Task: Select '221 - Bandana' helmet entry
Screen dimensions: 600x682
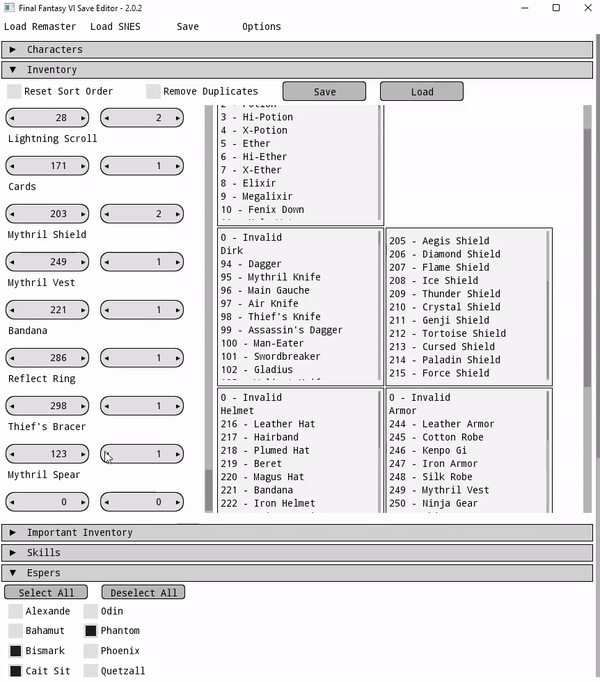Action: pyautogui.click(x=257, y=490)
